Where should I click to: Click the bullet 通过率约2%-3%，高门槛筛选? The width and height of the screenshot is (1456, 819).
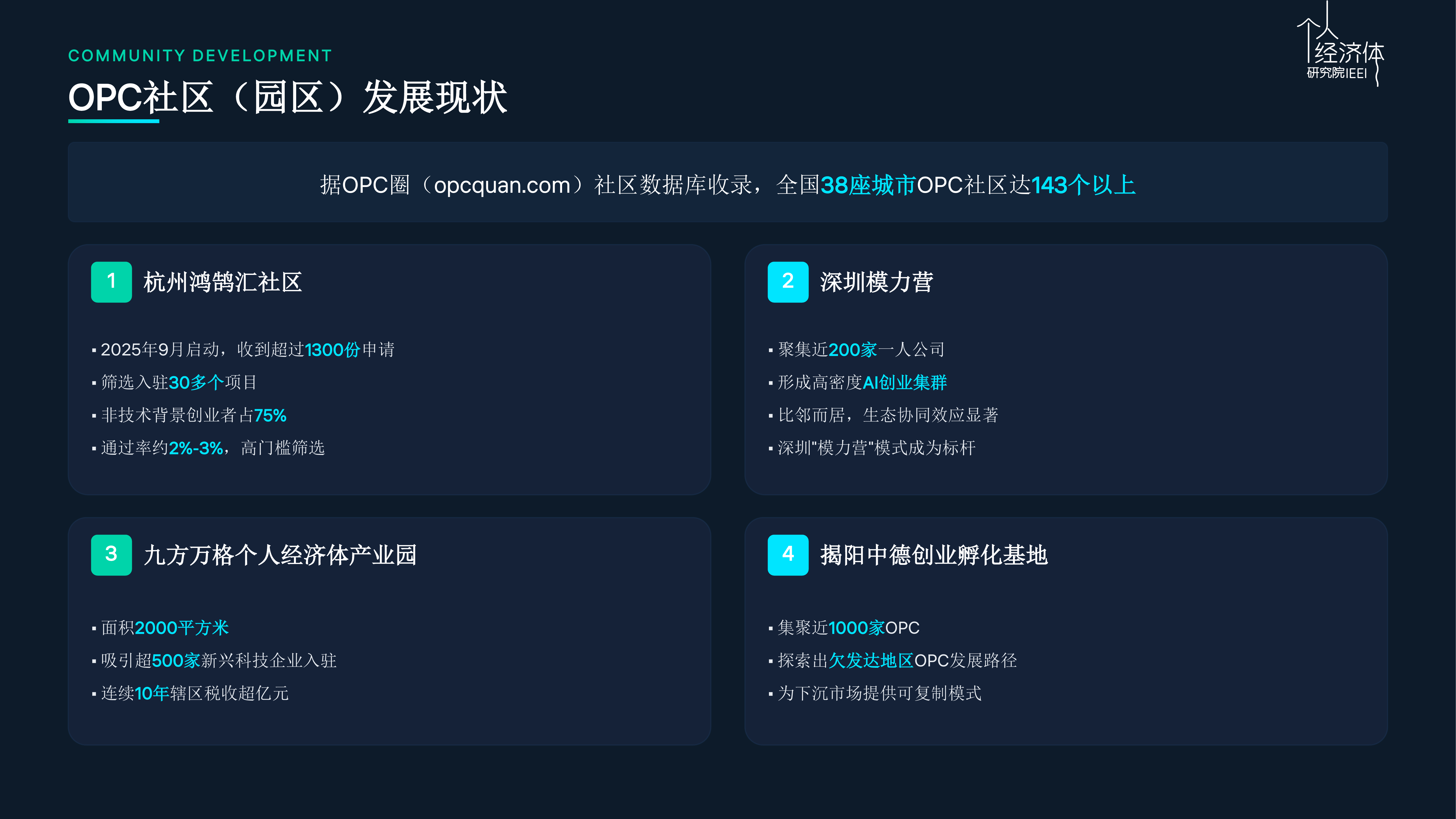coord(209,448)
